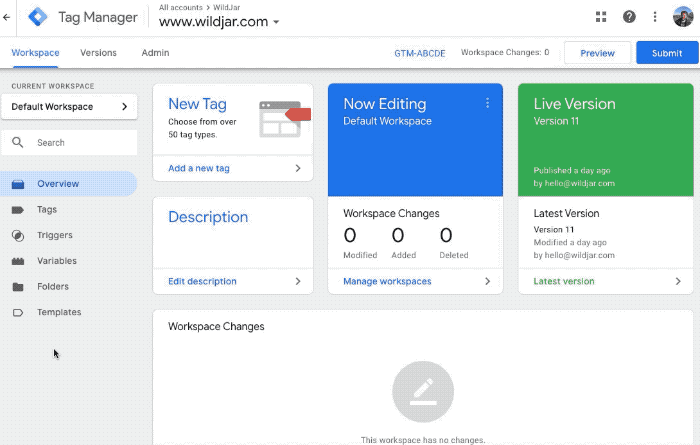Open the Now Editing three-dot menu
Image resolution: width=700 pixels, height=445 pixels.
point(488,103)
